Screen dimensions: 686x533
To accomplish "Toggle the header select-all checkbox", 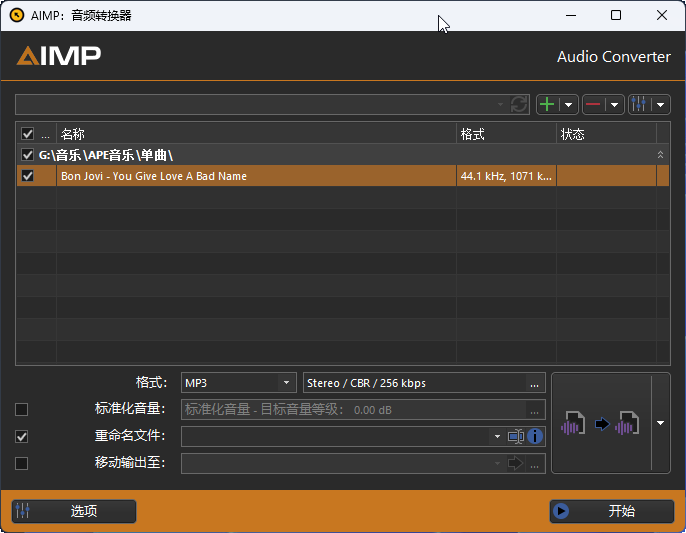I will click(x=28, y=134).
